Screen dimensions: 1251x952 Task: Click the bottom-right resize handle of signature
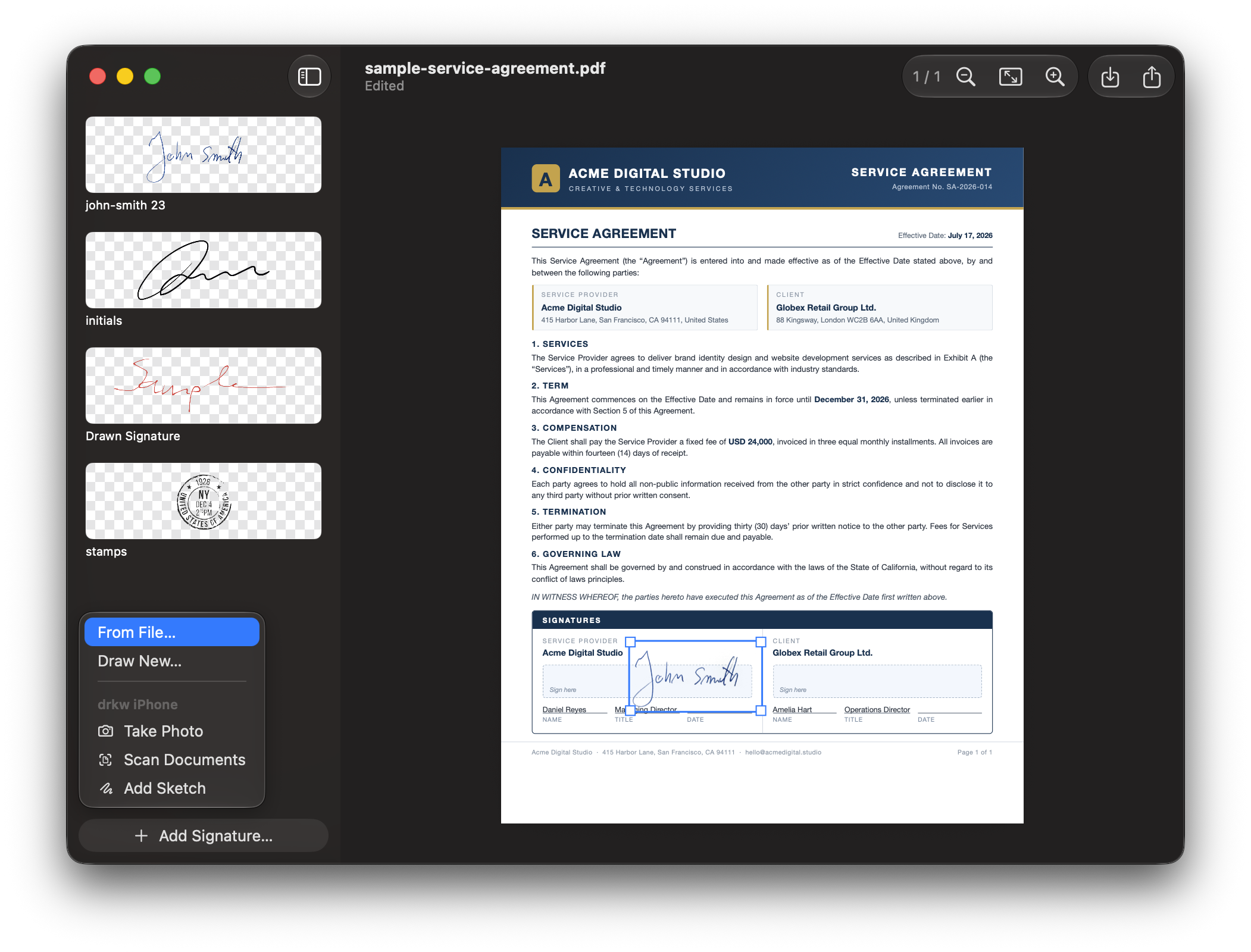[761, 710]
